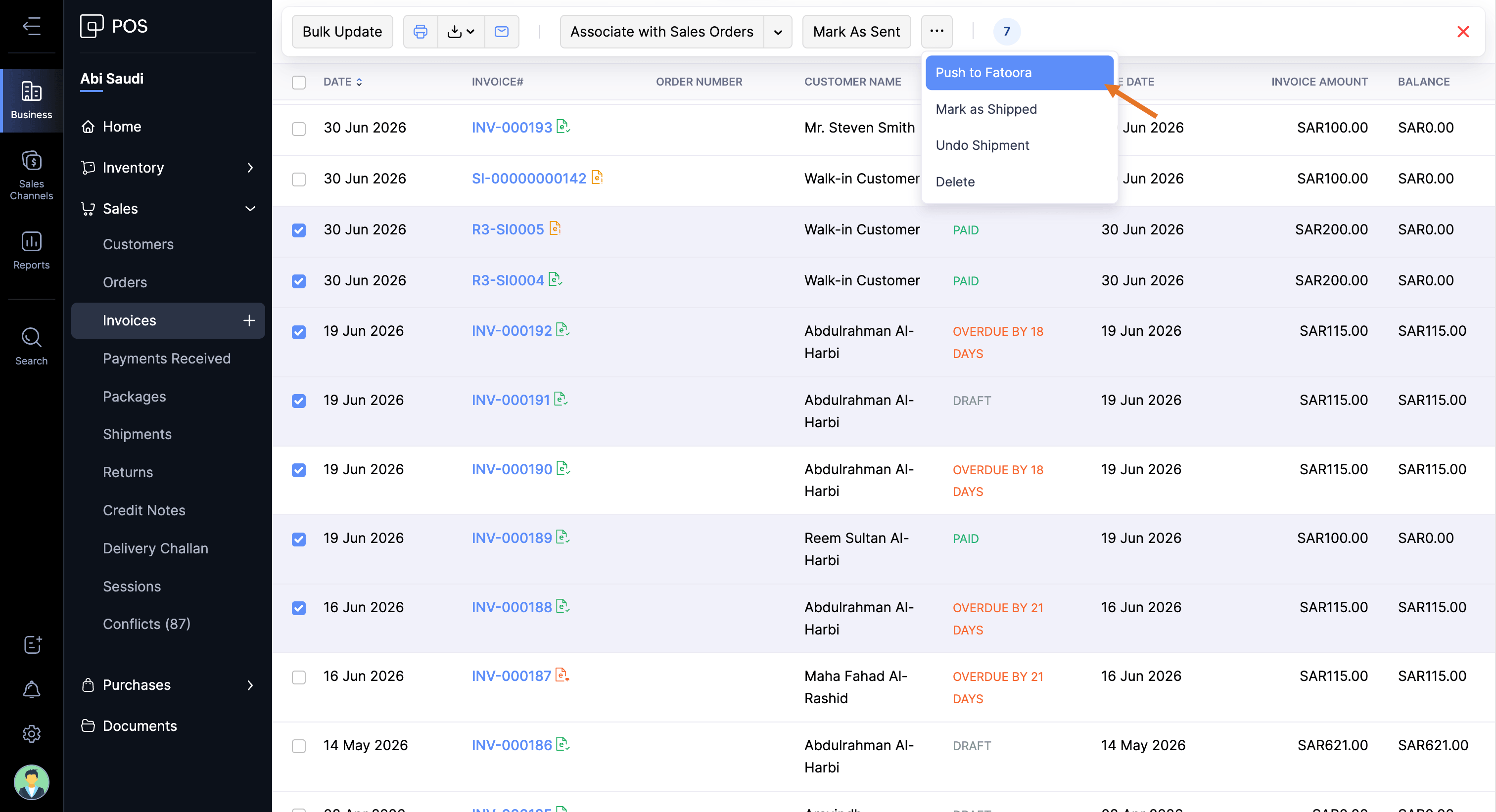Click the e-invoice icon beside INV-000191
This screenshot has width=1496, height=812.
coord(561,399)
